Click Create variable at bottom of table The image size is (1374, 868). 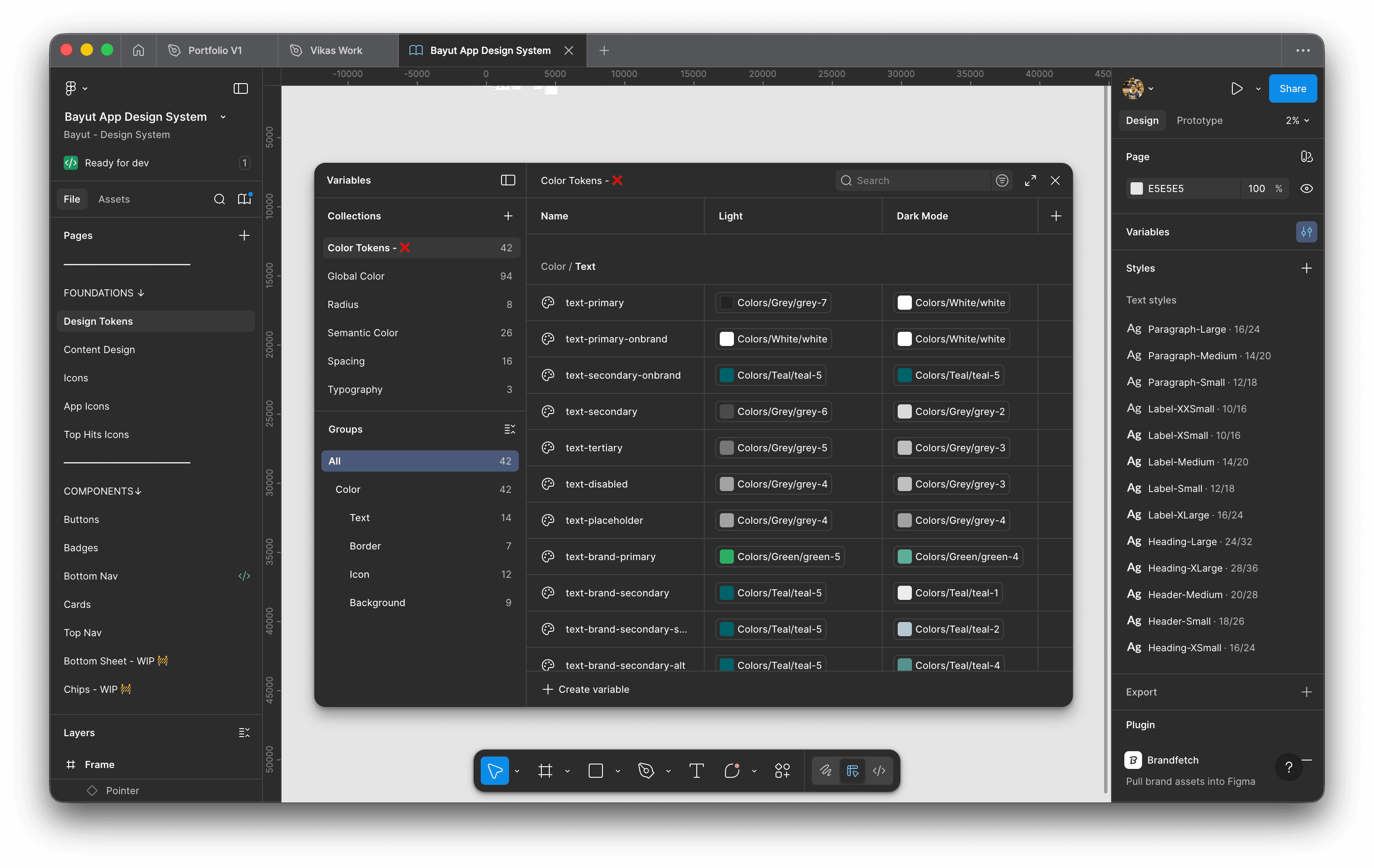(x=586, y=689)
